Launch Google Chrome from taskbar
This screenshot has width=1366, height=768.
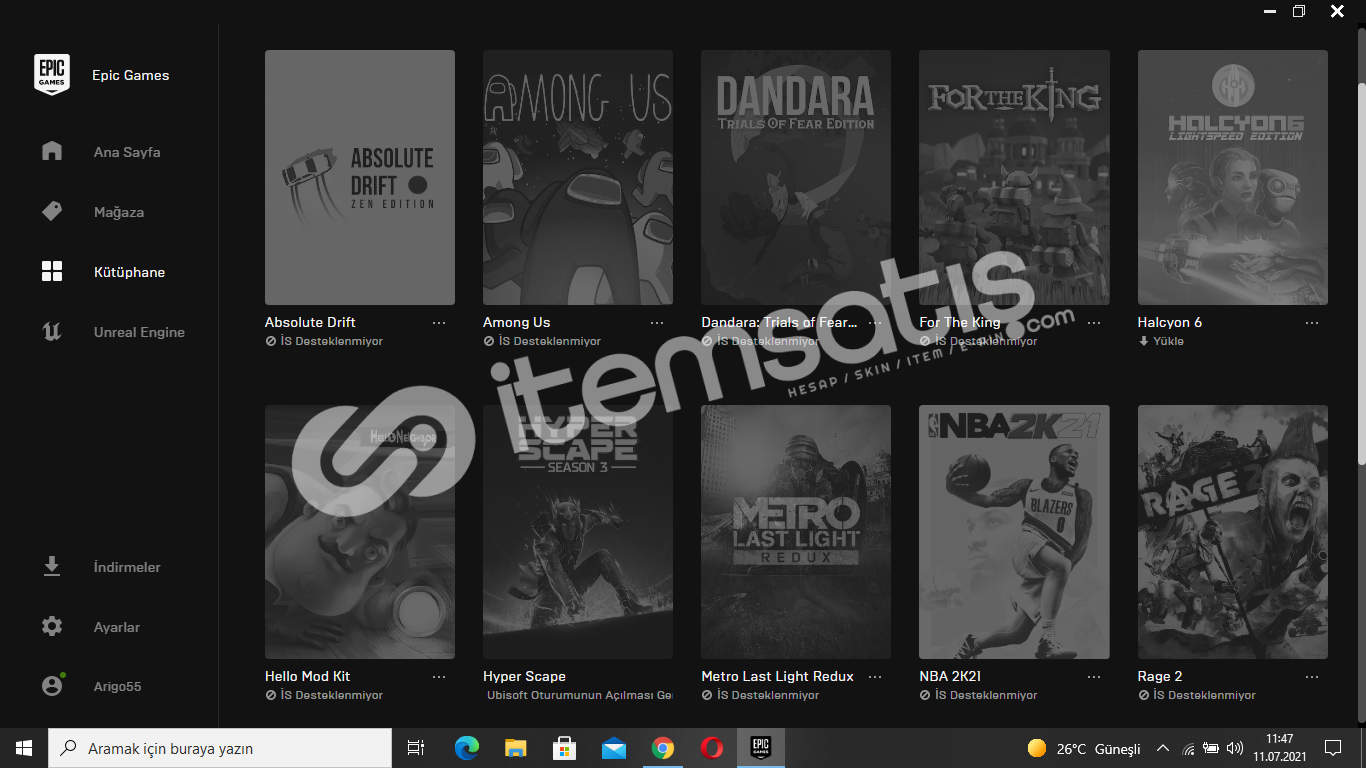point(662,748)
